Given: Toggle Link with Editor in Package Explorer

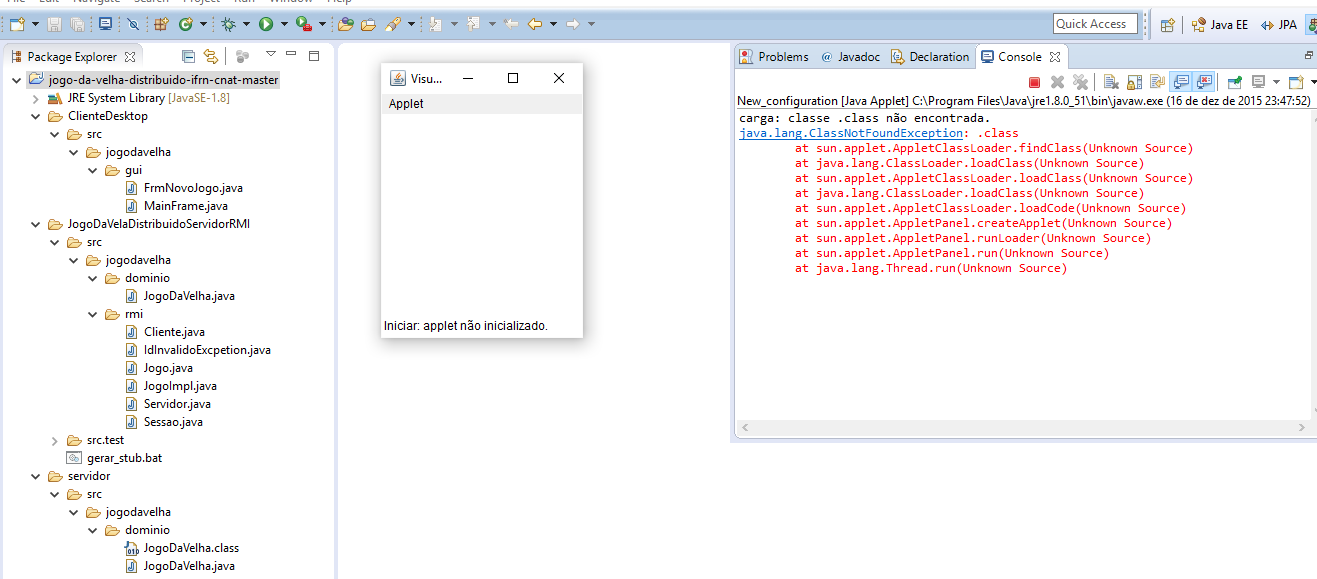Looking at the screenshot, I should tap(210, 57).
